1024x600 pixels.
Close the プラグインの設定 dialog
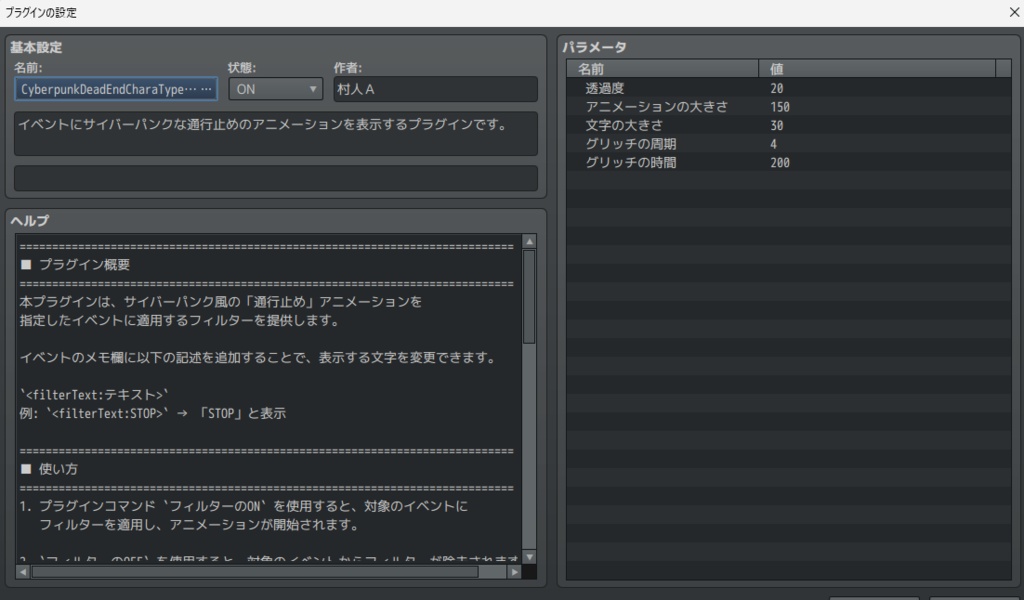[1013, 11]
